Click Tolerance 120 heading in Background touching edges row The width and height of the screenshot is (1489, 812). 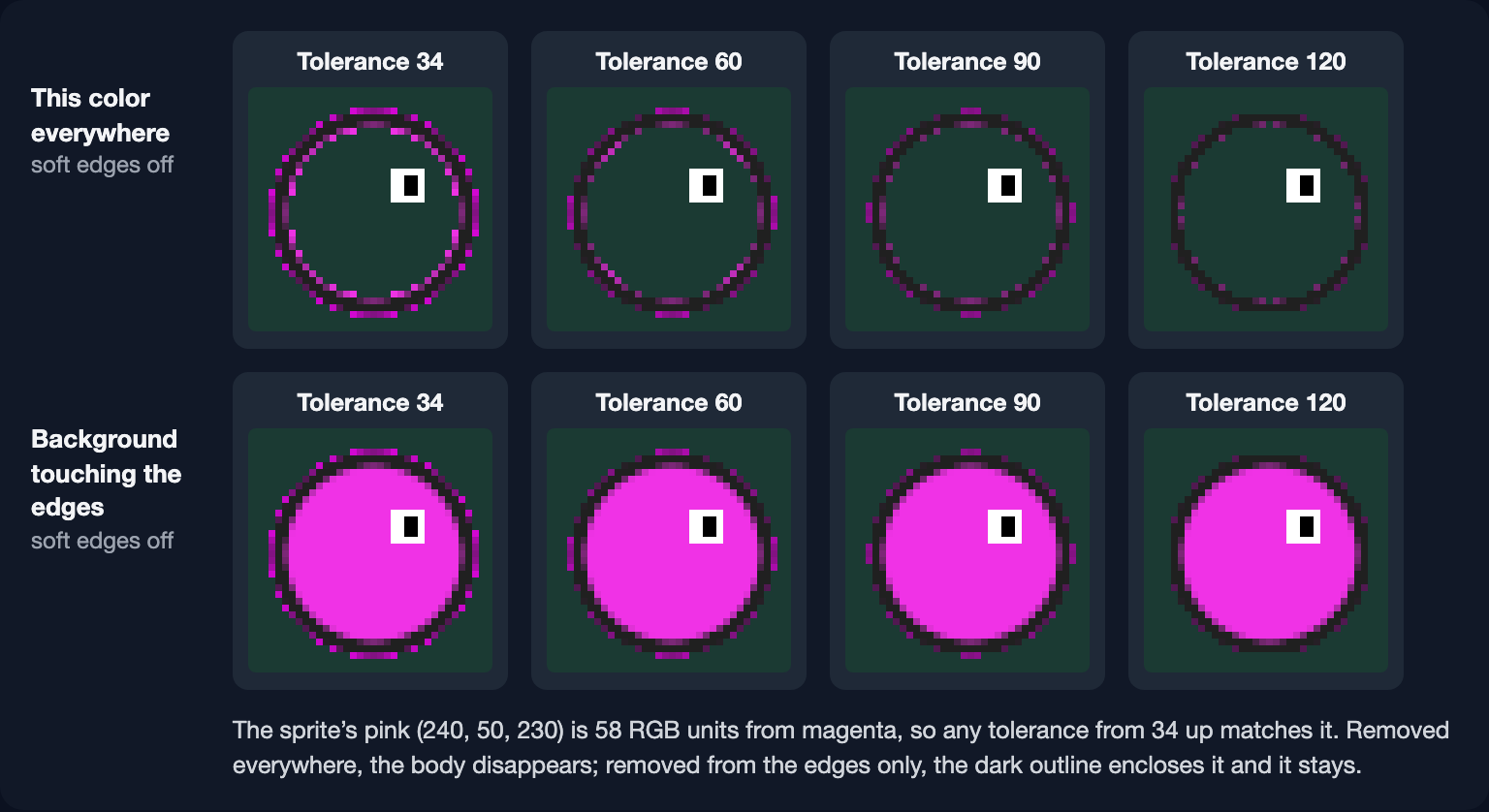[1266, 403]
